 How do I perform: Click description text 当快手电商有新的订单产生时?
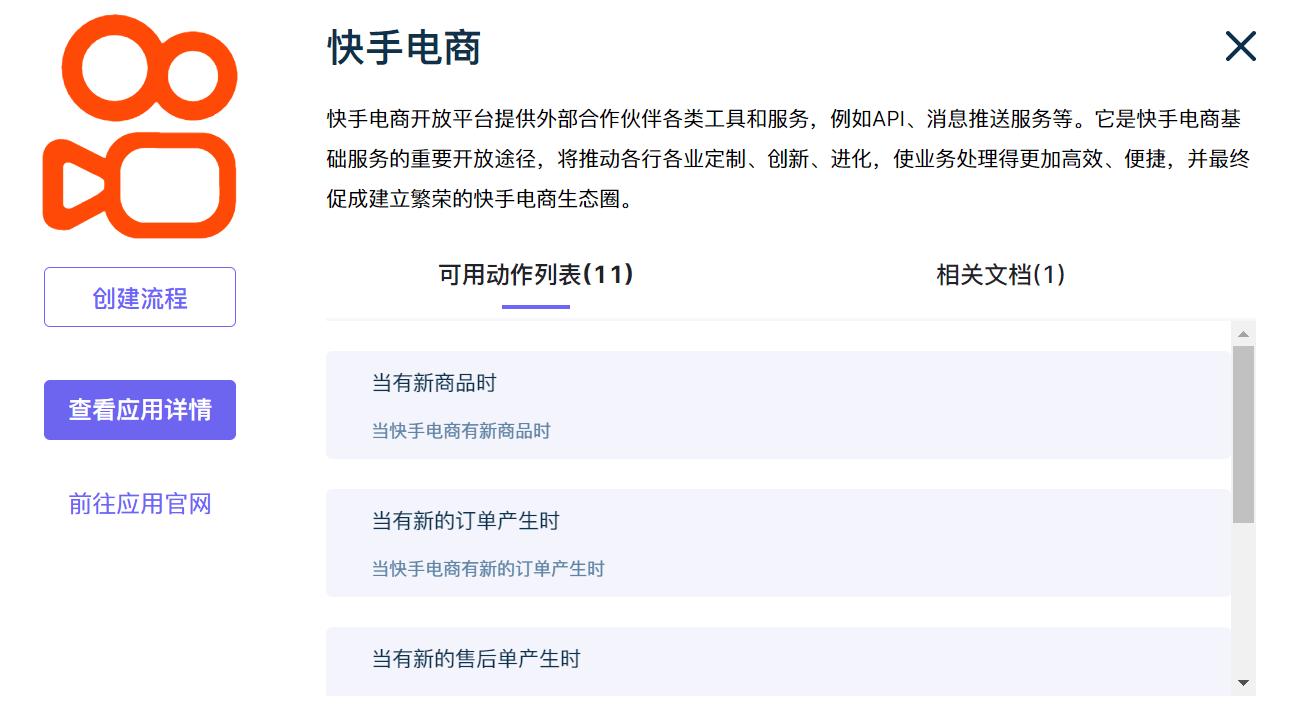click(488, 569)
